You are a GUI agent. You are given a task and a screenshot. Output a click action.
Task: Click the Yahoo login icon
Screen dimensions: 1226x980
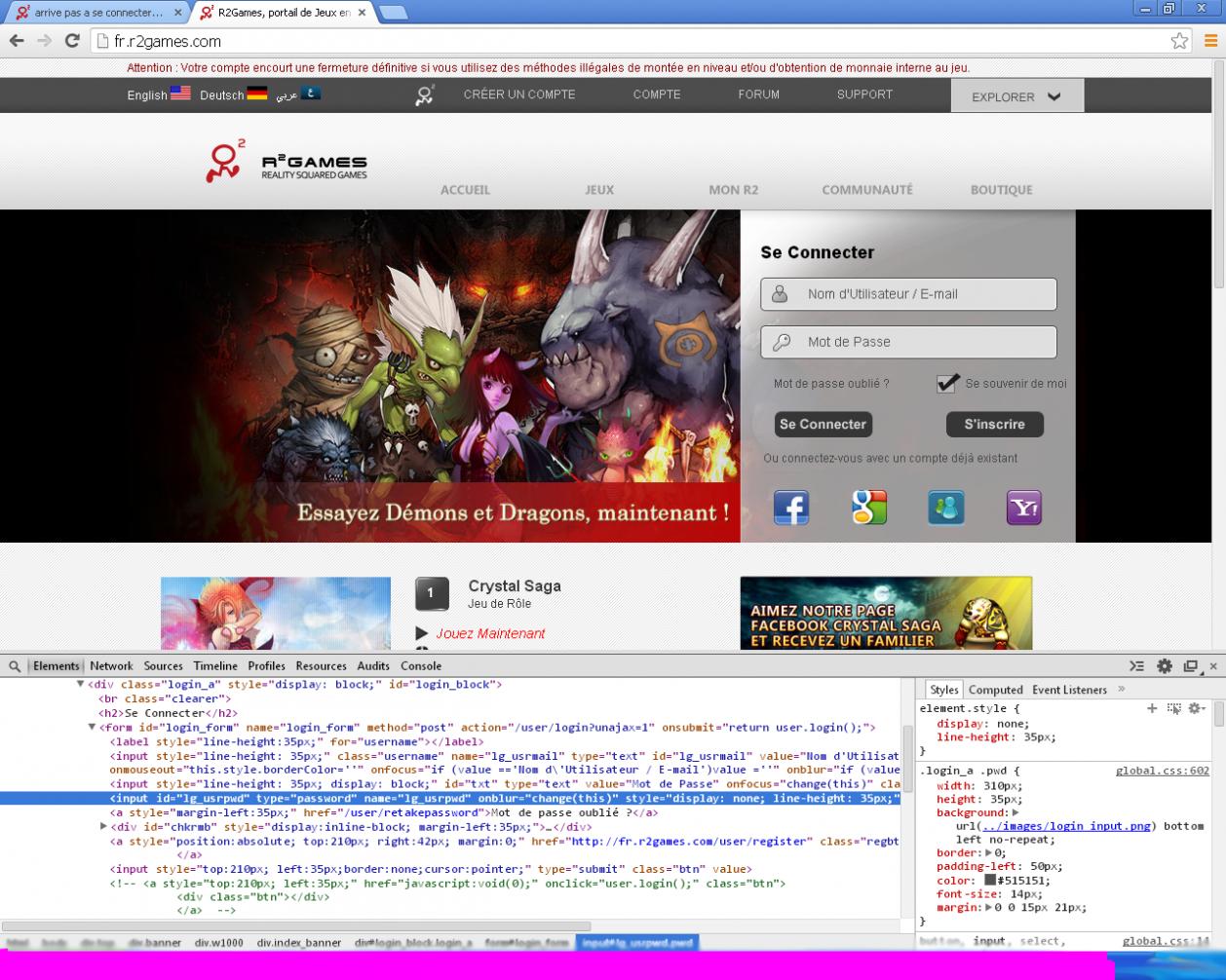(x=1023, y=508)
